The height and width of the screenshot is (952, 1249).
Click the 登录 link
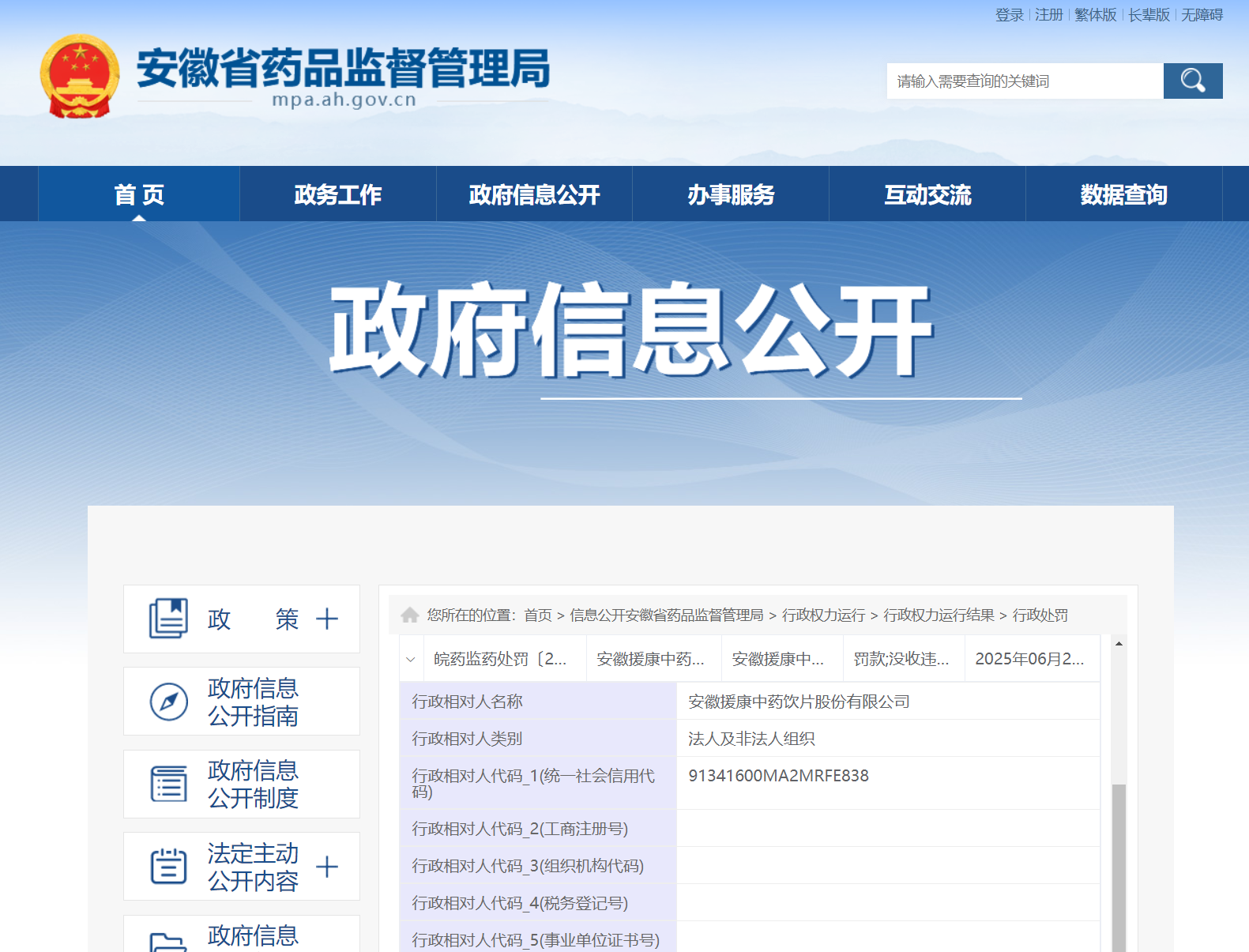tap(1010, 15)
